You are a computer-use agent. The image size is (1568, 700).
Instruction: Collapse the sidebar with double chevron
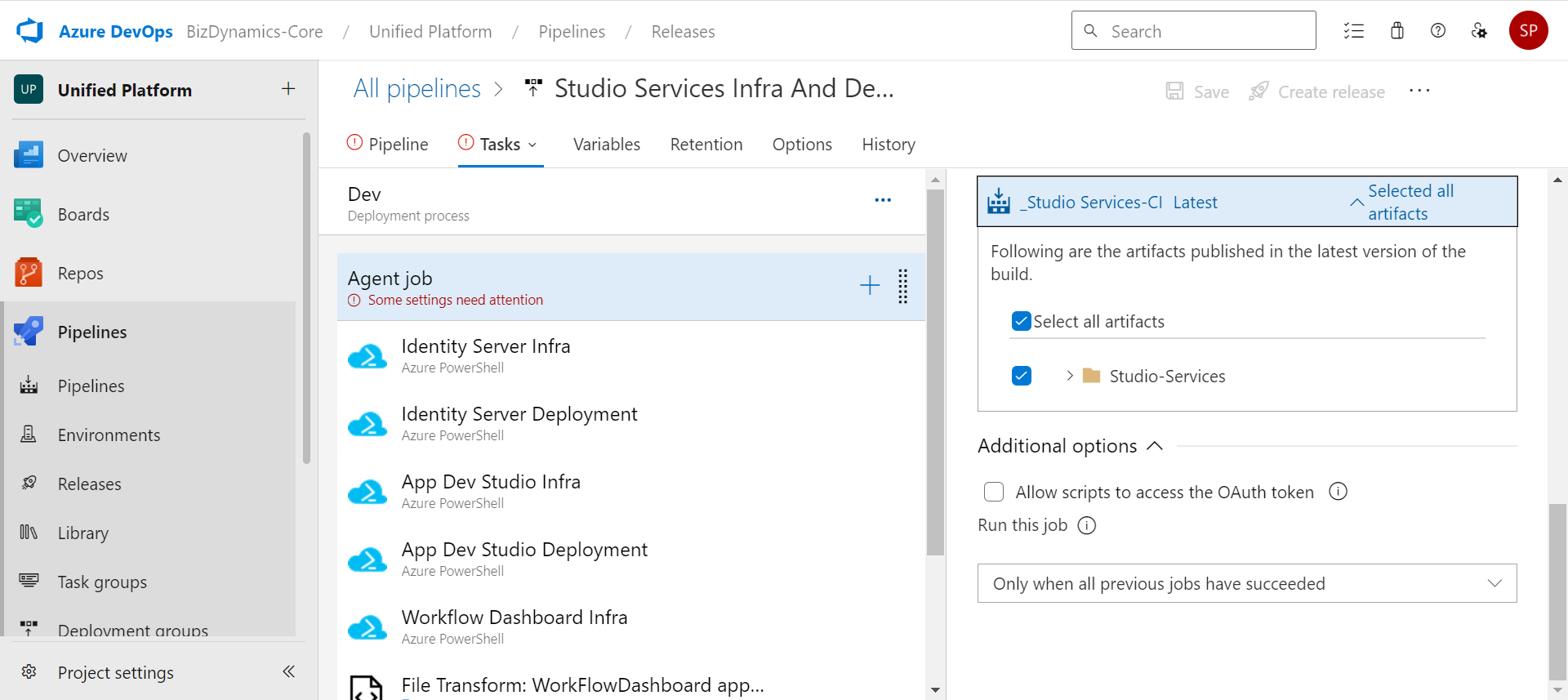[x=288, y=671]
